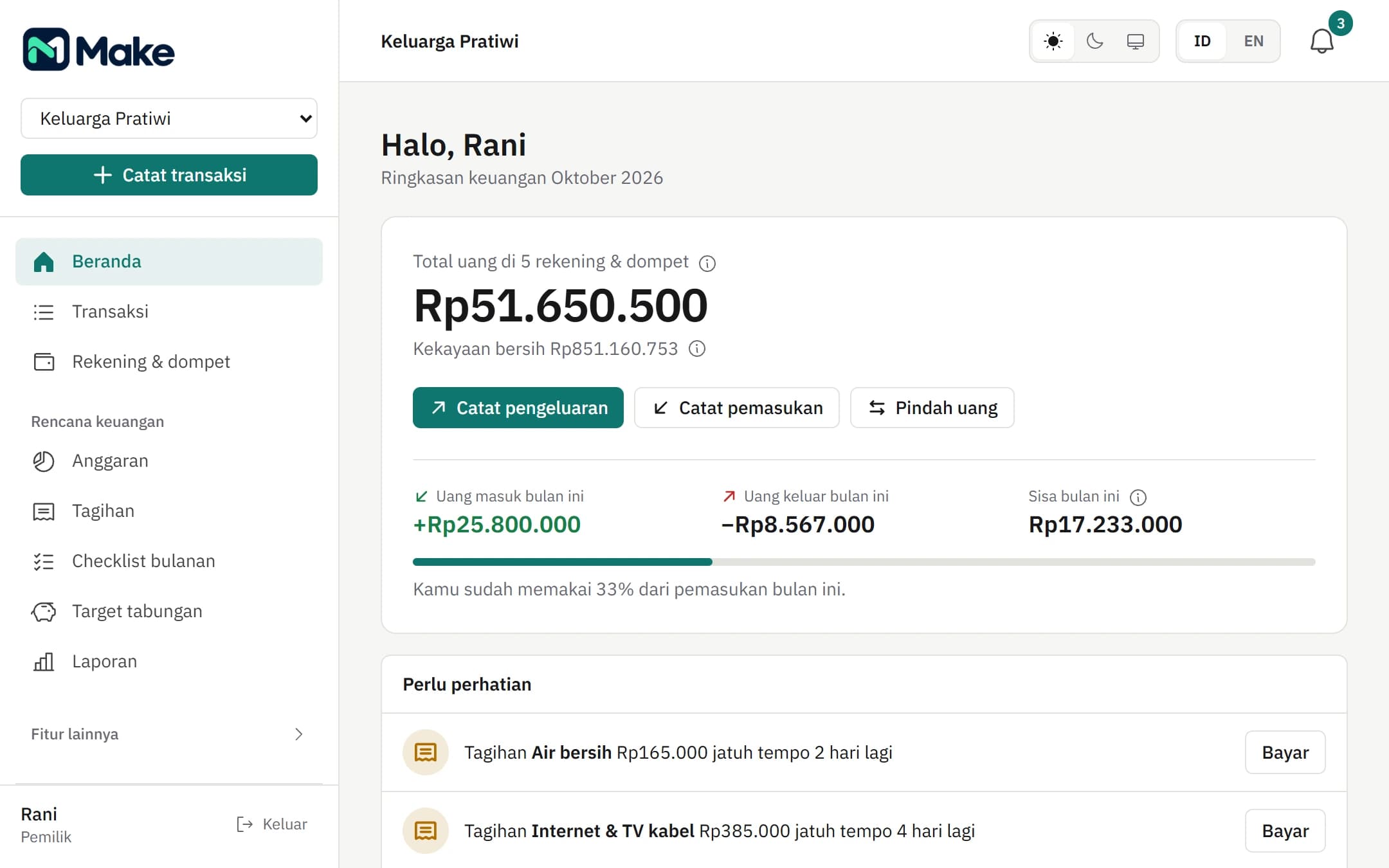Screen dimensions: 1389x868
Task: Click Catat transaksi button
Action: click(x=169, y=175)
